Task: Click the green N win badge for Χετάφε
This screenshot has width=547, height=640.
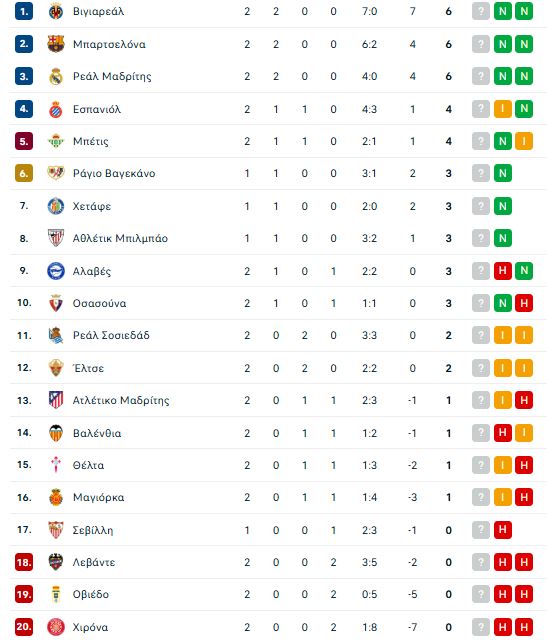Action: tap(503, 206)
